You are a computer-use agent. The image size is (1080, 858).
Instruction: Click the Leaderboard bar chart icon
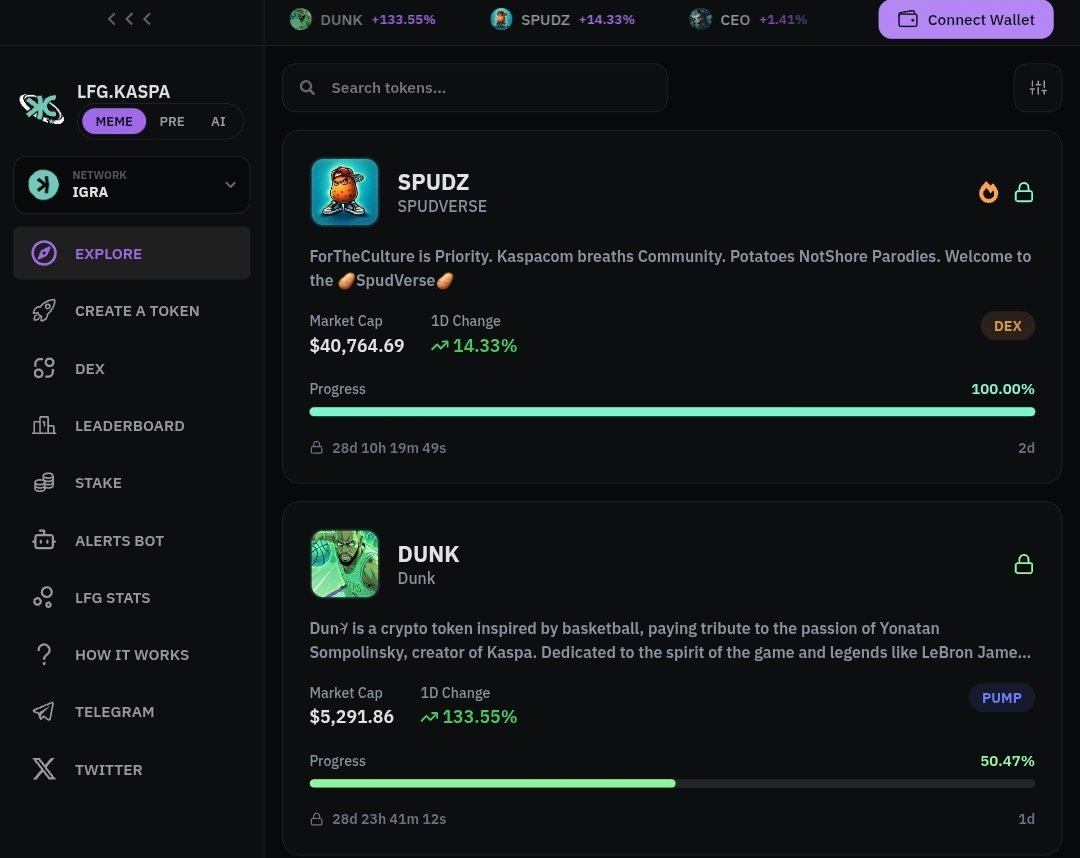(x=43, y=426)
